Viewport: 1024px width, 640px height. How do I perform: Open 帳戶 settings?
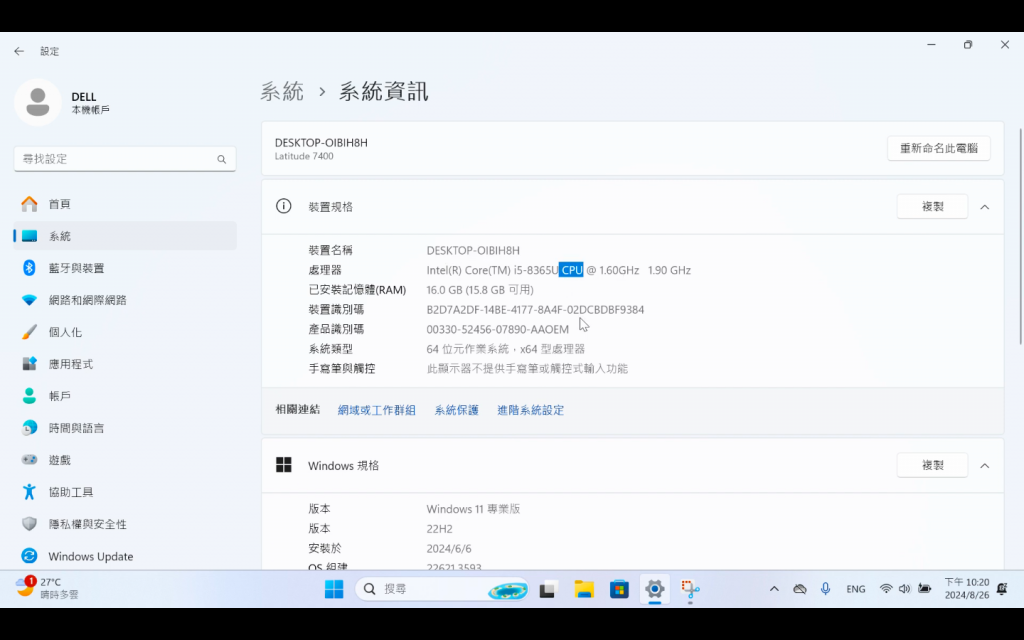point(125,396)
